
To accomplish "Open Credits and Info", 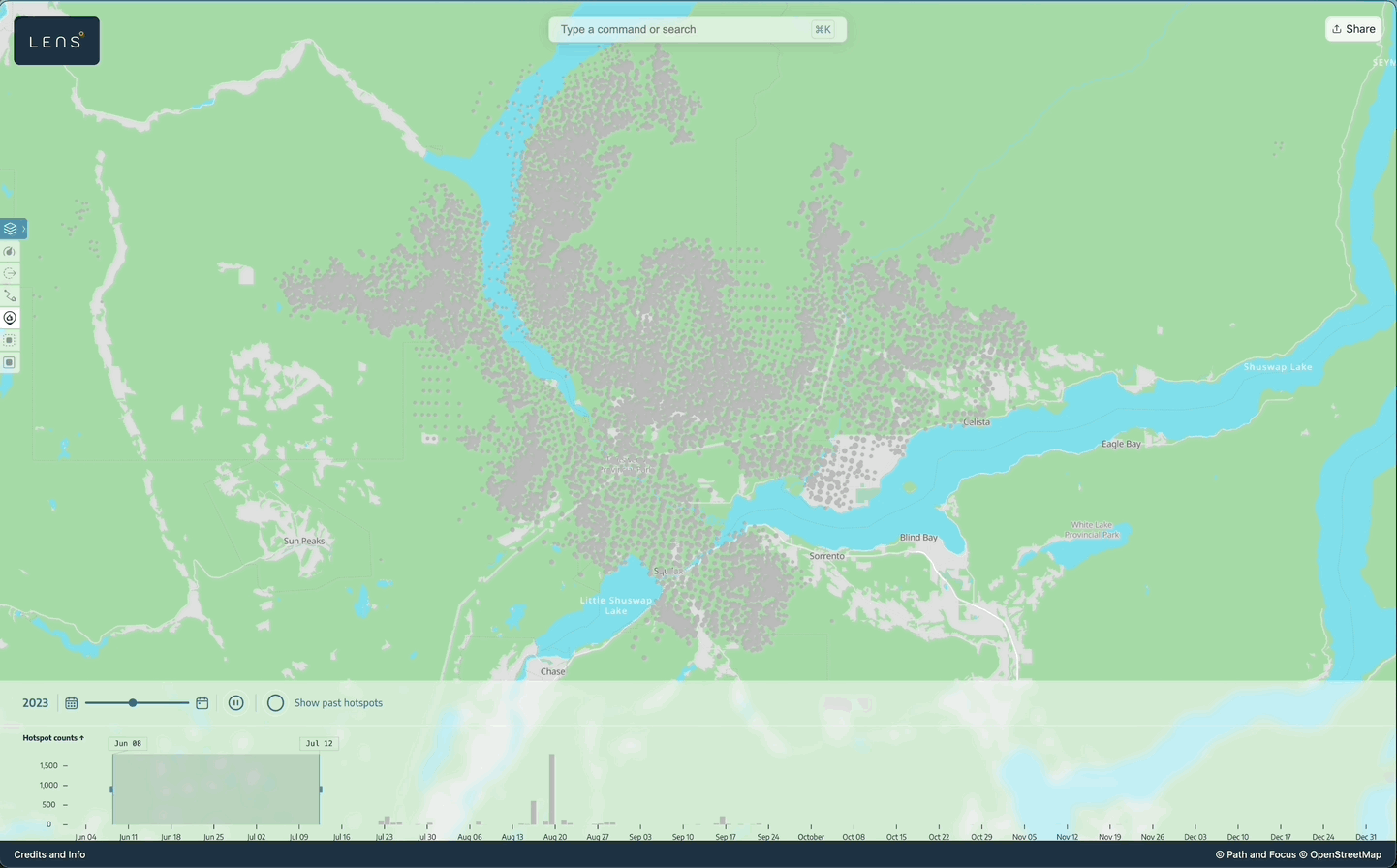I will point(49,854).
